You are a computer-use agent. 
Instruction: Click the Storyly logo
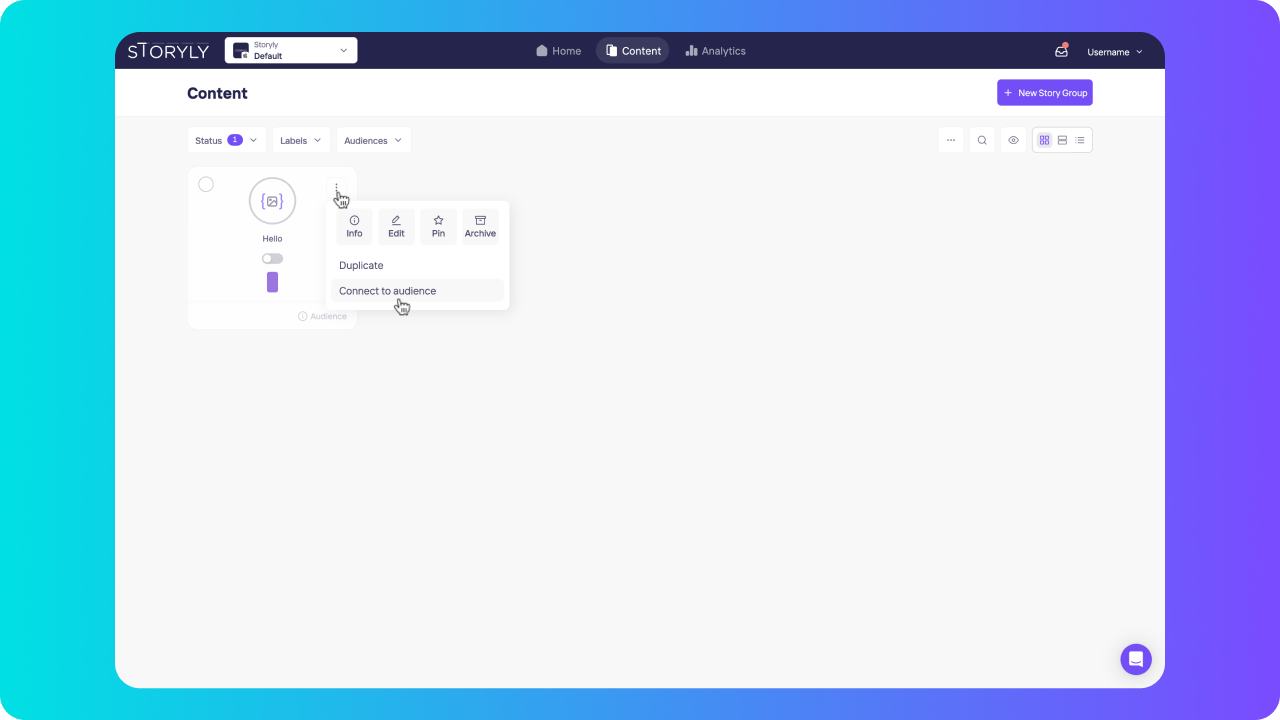click(x=168, y=51)
